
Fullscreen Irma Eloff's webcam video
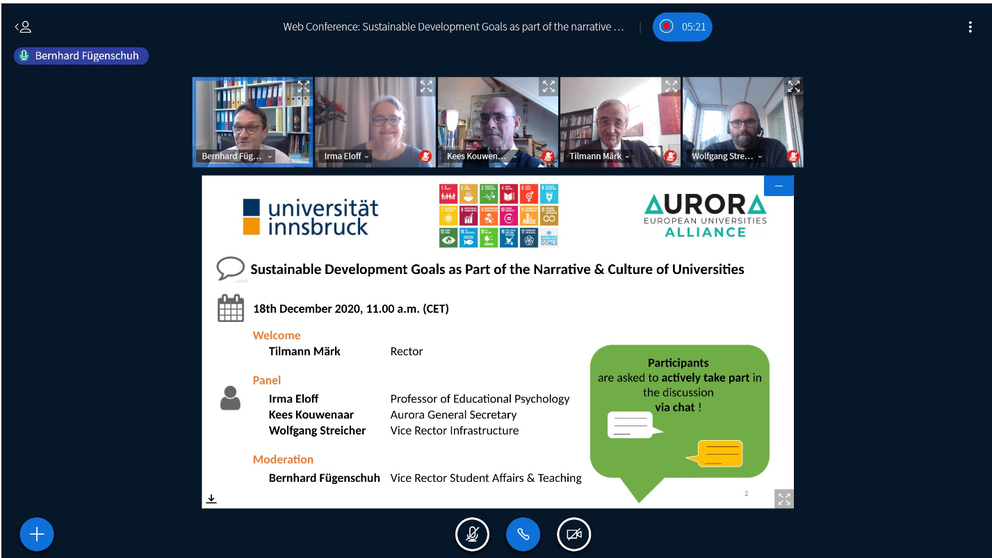click(426, 87)
